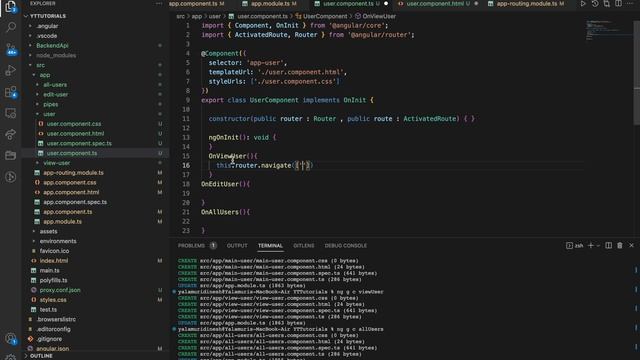This screenshot has width=640, height=360.
Task: Open the Explorer view in activity bar
Action: (11, 7)
